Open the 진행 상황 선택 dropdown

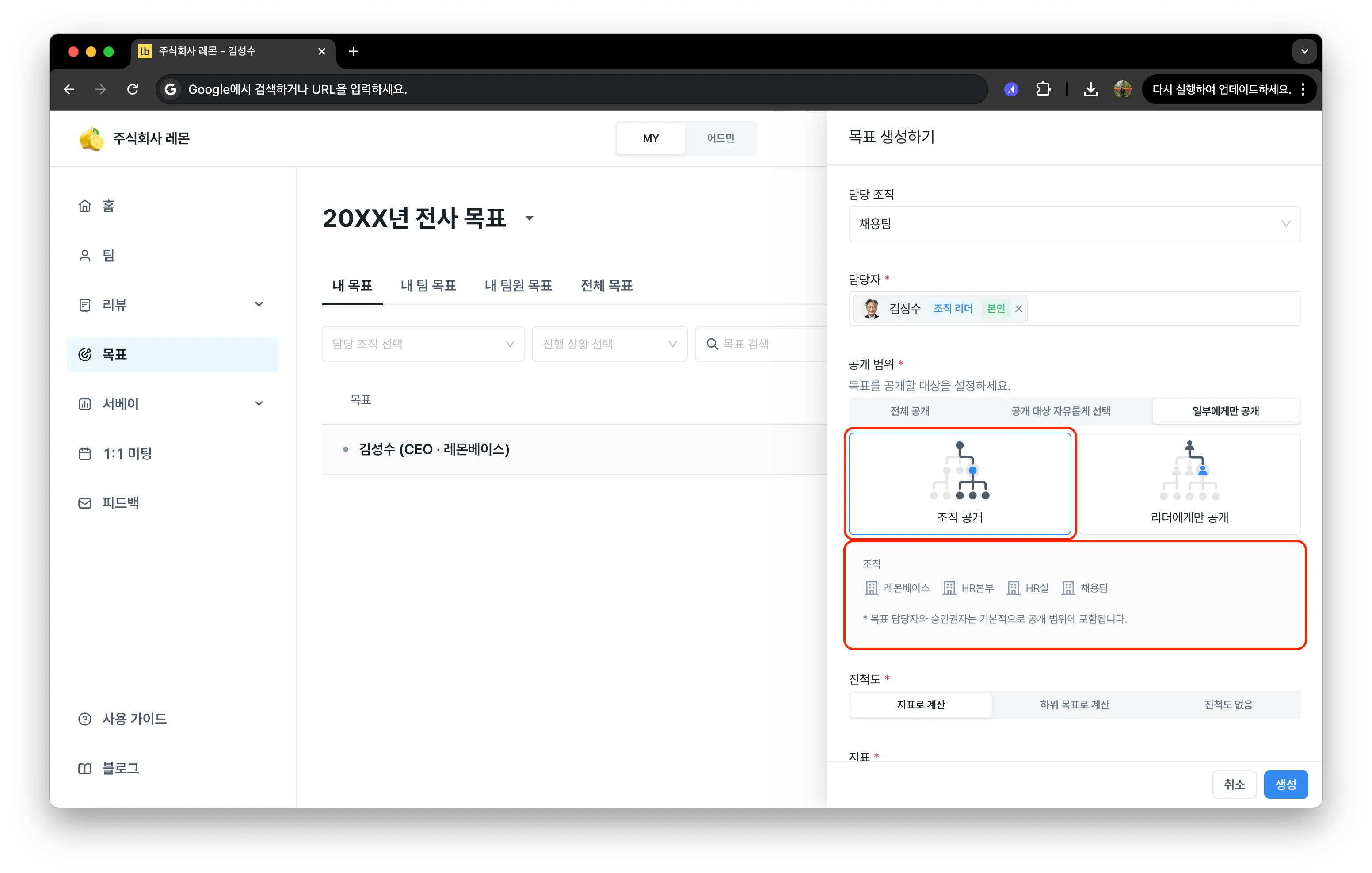[609, 344]
